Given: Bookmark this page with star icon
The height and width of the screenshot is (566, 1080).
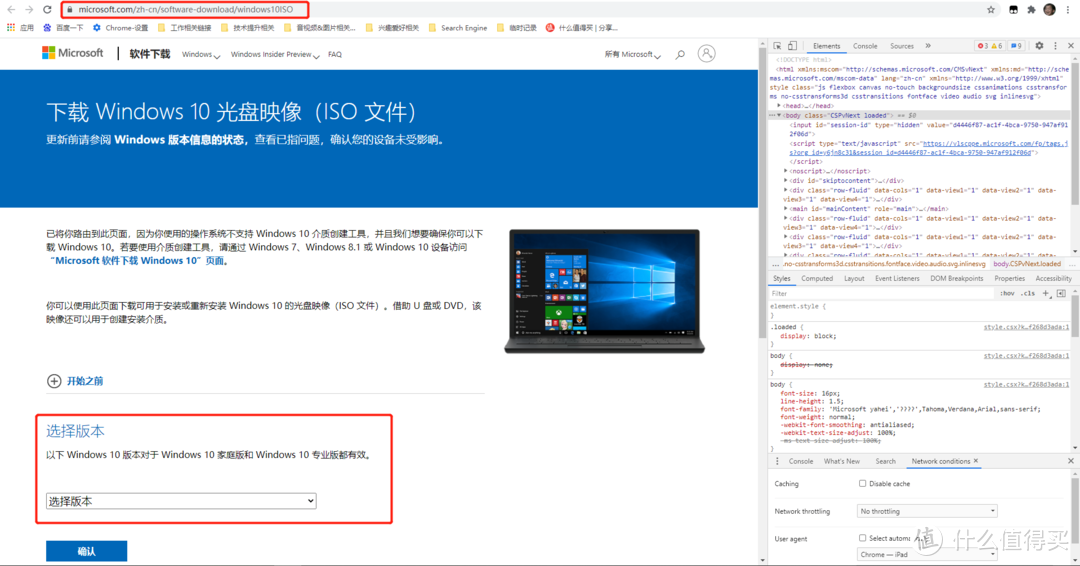Looking at the screenshot, I should (990, 10).
